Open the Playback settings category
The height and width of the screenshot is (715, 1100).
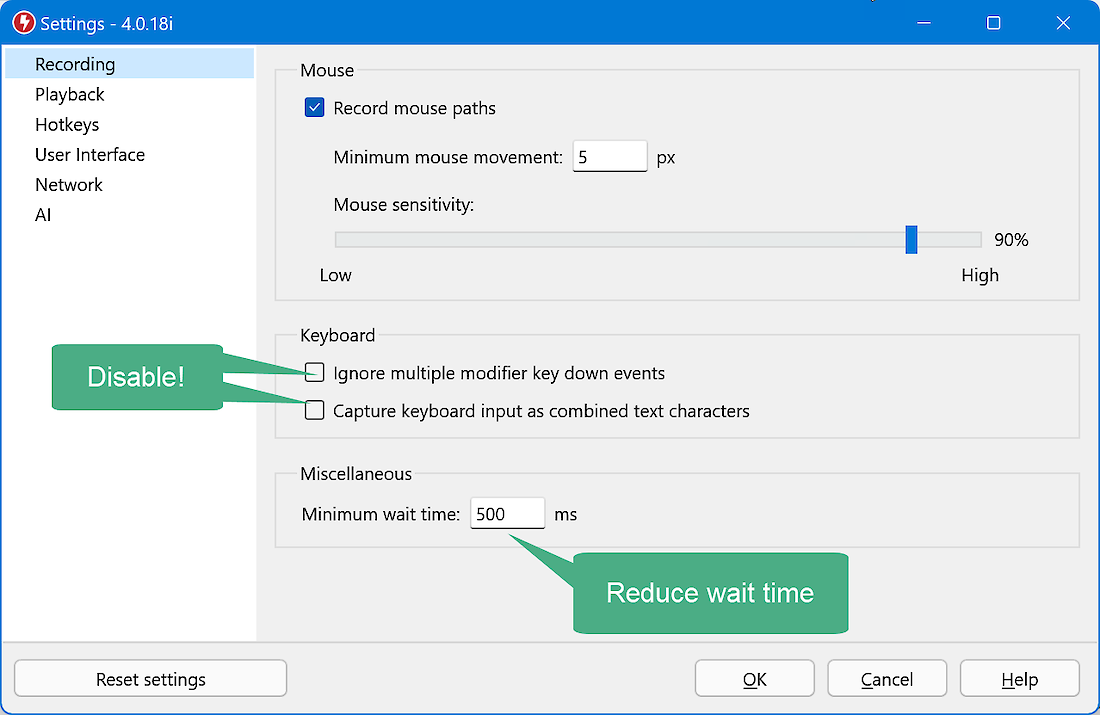click(70, 94)
